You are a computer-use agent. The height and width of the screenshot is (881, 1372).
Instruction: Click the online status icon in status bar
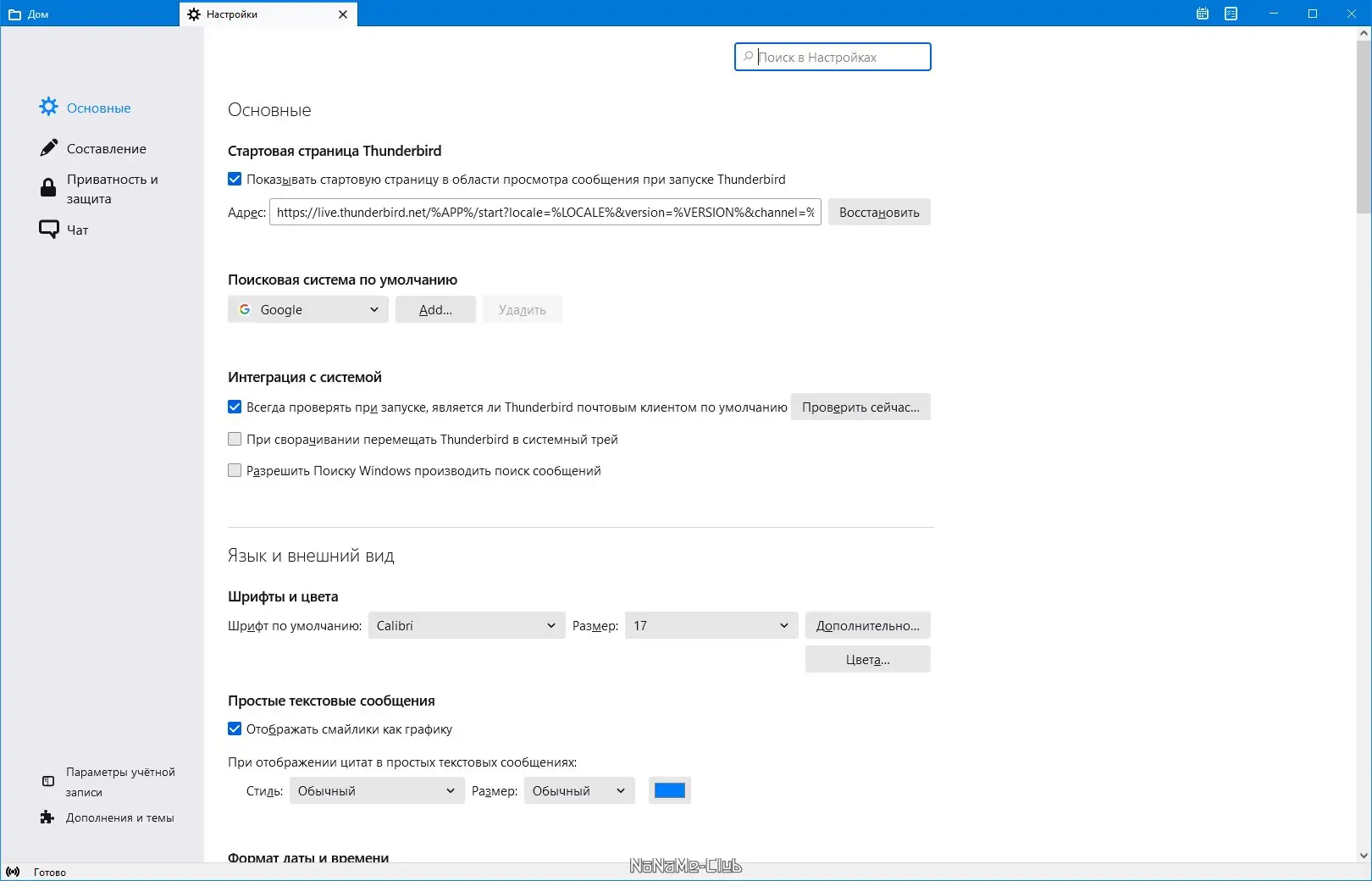coord(13,872)
